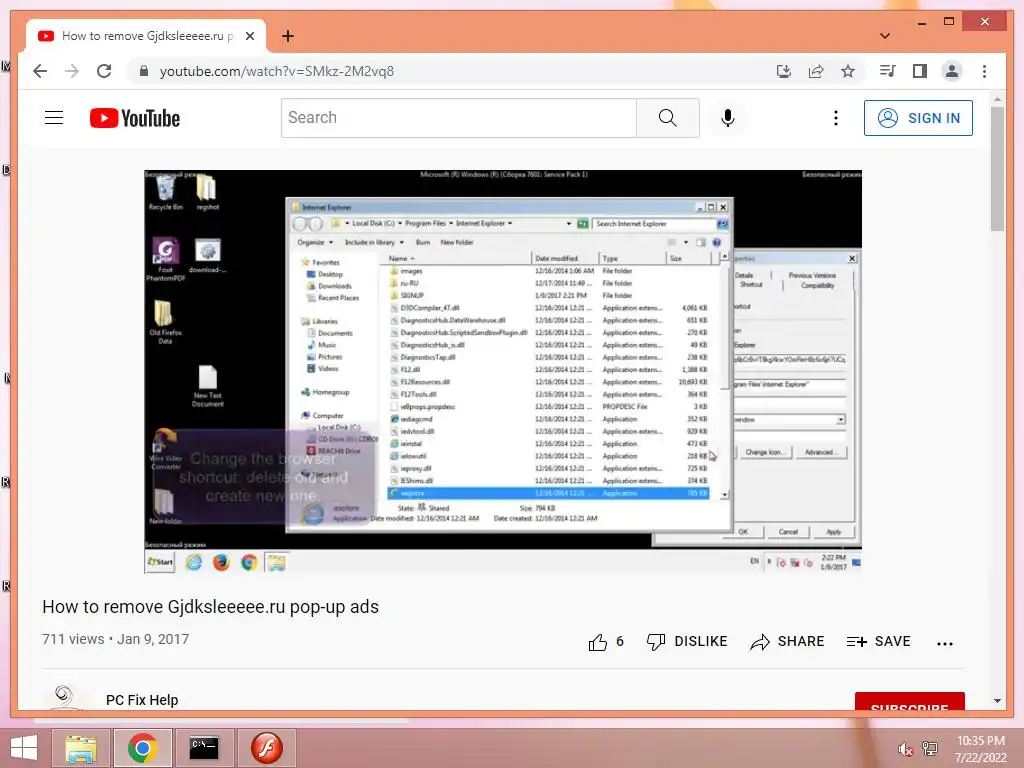This screenshot has height=768, width=1024.
Task: Click the scroll down arrow at the bottom of the page scrollbar
Action: tap(997, 701)
